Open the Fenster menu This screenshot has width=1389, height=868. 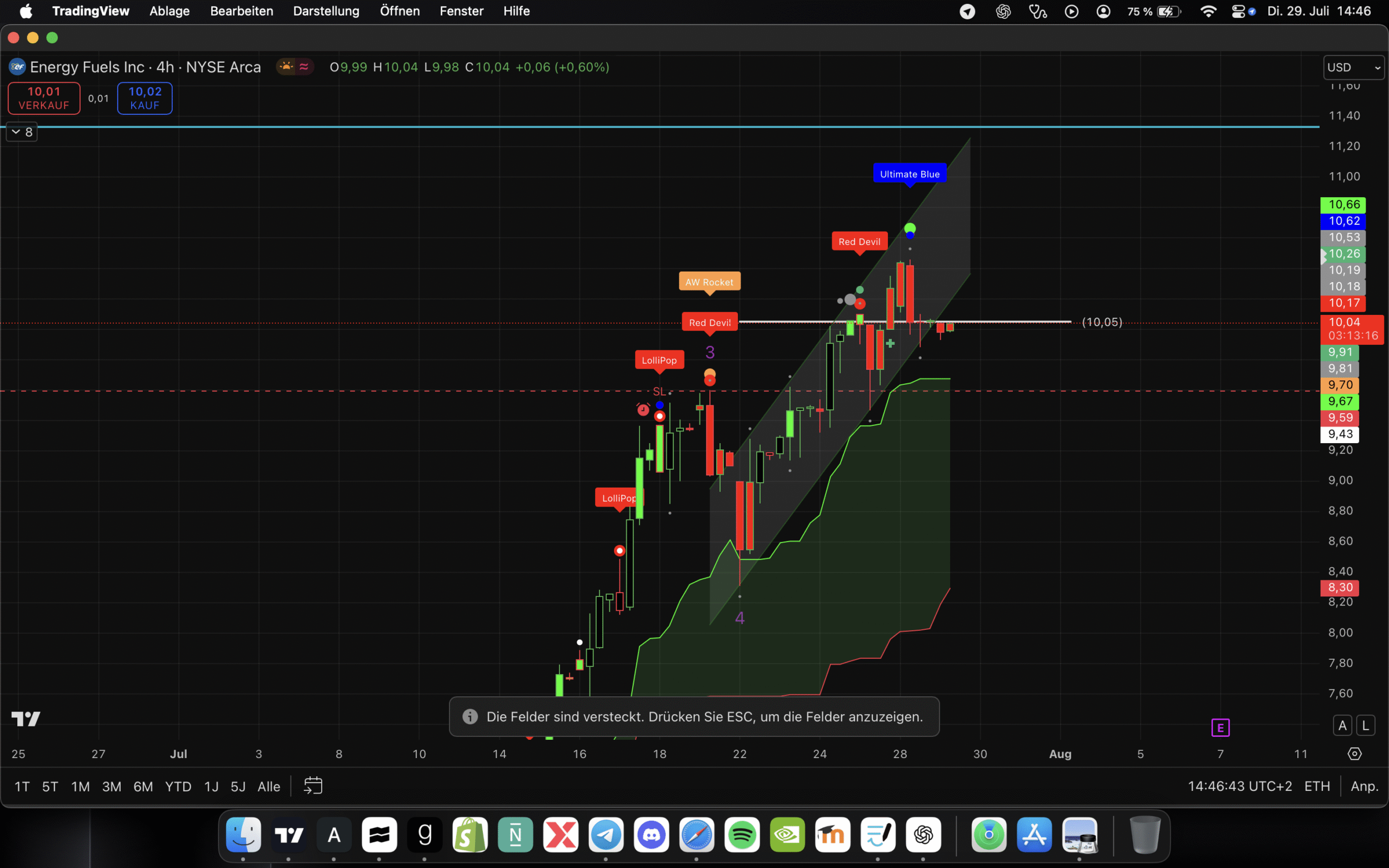click(x=461, y=11)
